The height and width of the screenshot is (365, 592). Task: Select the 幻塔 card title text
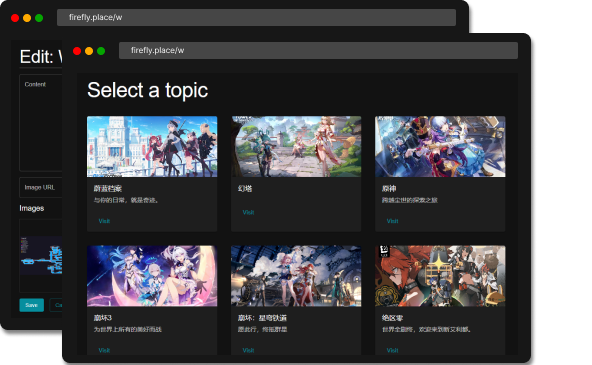245,188
